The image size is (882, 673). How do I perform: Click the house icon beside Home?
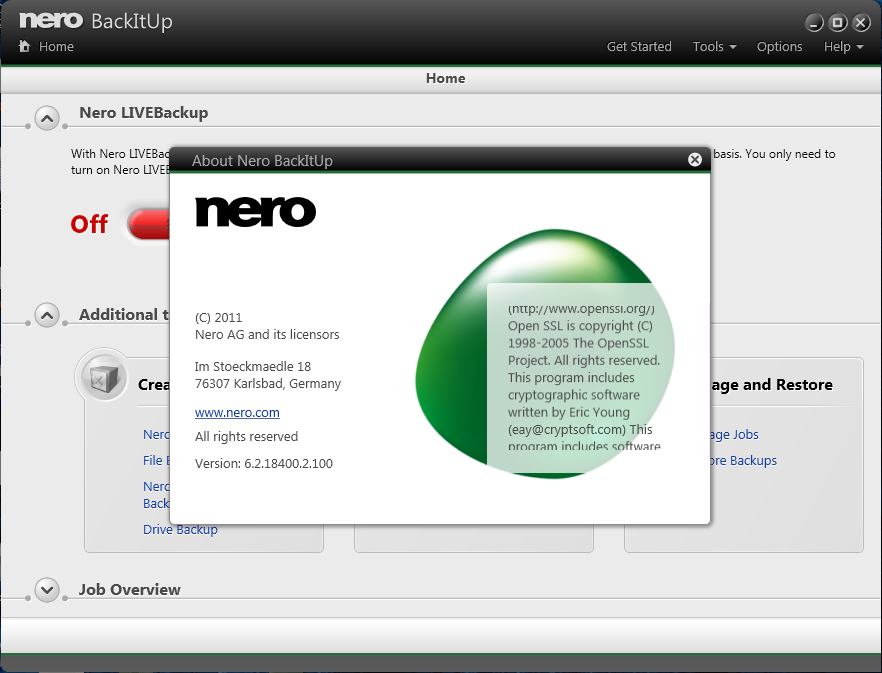pos(24,46)
